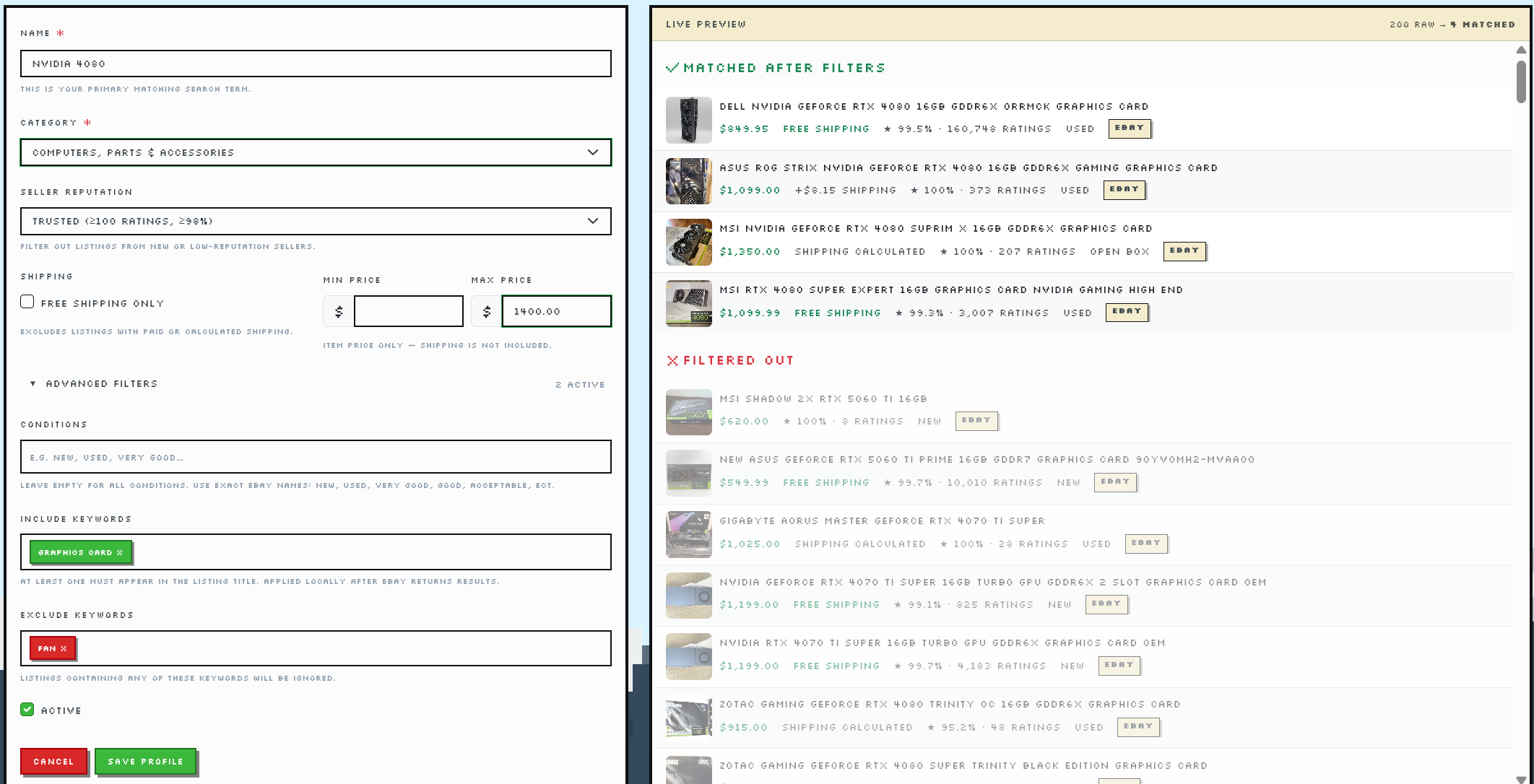The height and width of the screenshot is (784, 1534).
Task: Click the '2 Active' filters indicator
Action: [x=580, y=385]
